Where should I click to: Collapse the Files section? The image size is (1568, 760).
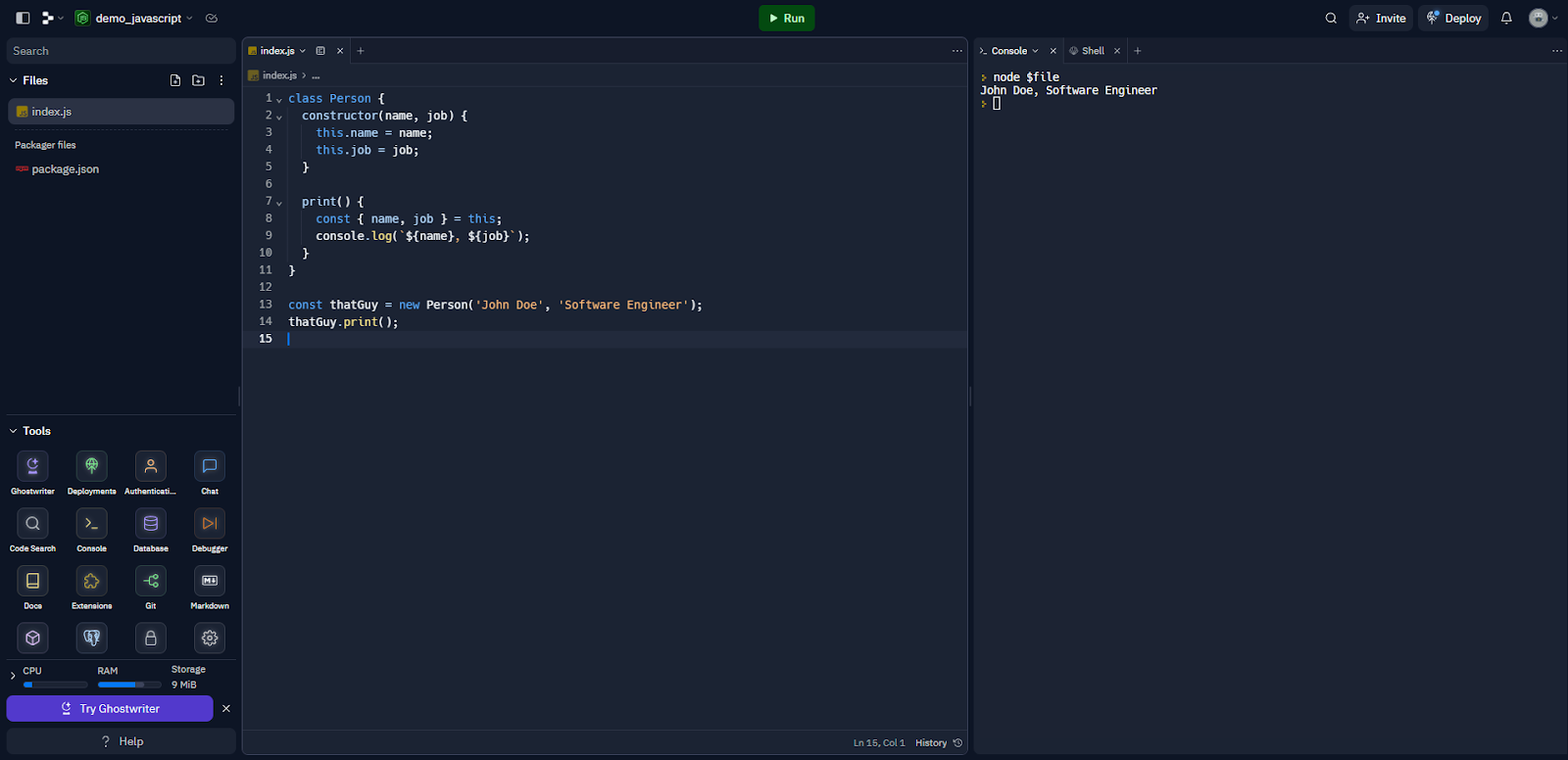14,80
